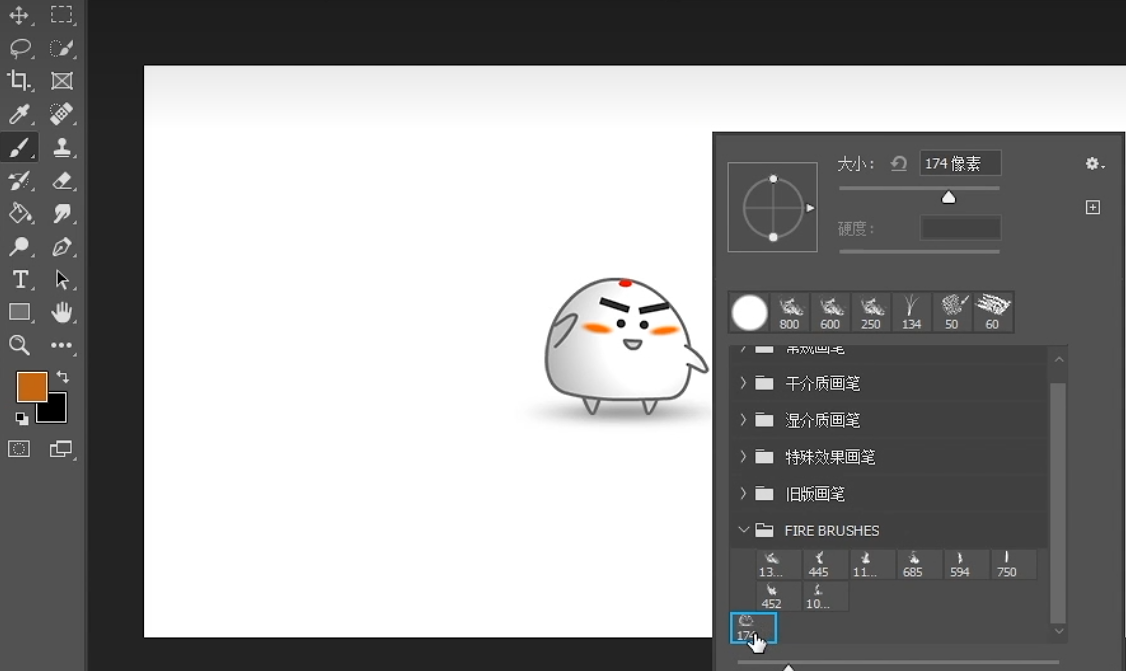This screenshot has width=1126, height=671.
Task: Expand the 特殊效果画笔 folder
Action: 743,456
